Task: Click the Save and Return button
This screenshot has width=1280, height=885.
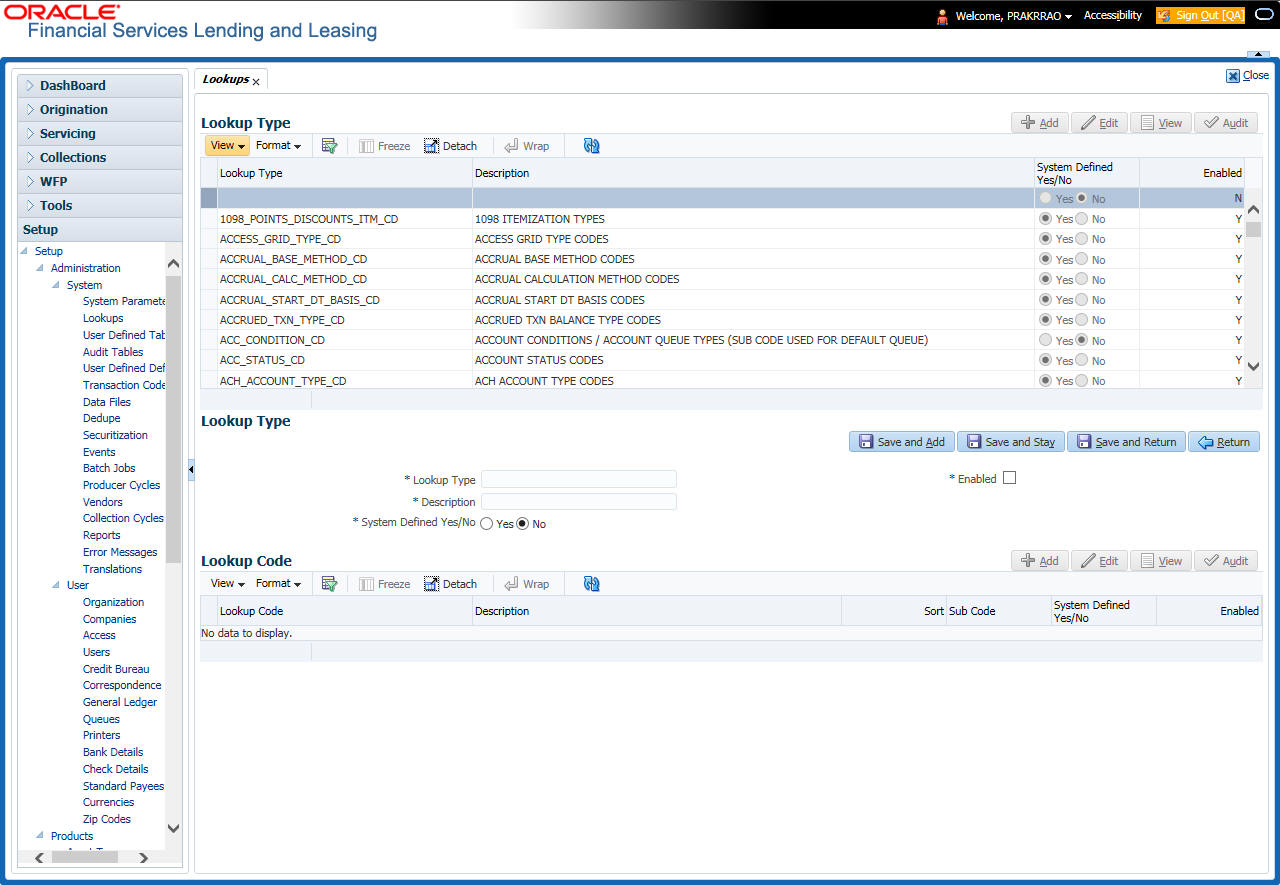Action: pyautogui.click(x=1126, y=442)
